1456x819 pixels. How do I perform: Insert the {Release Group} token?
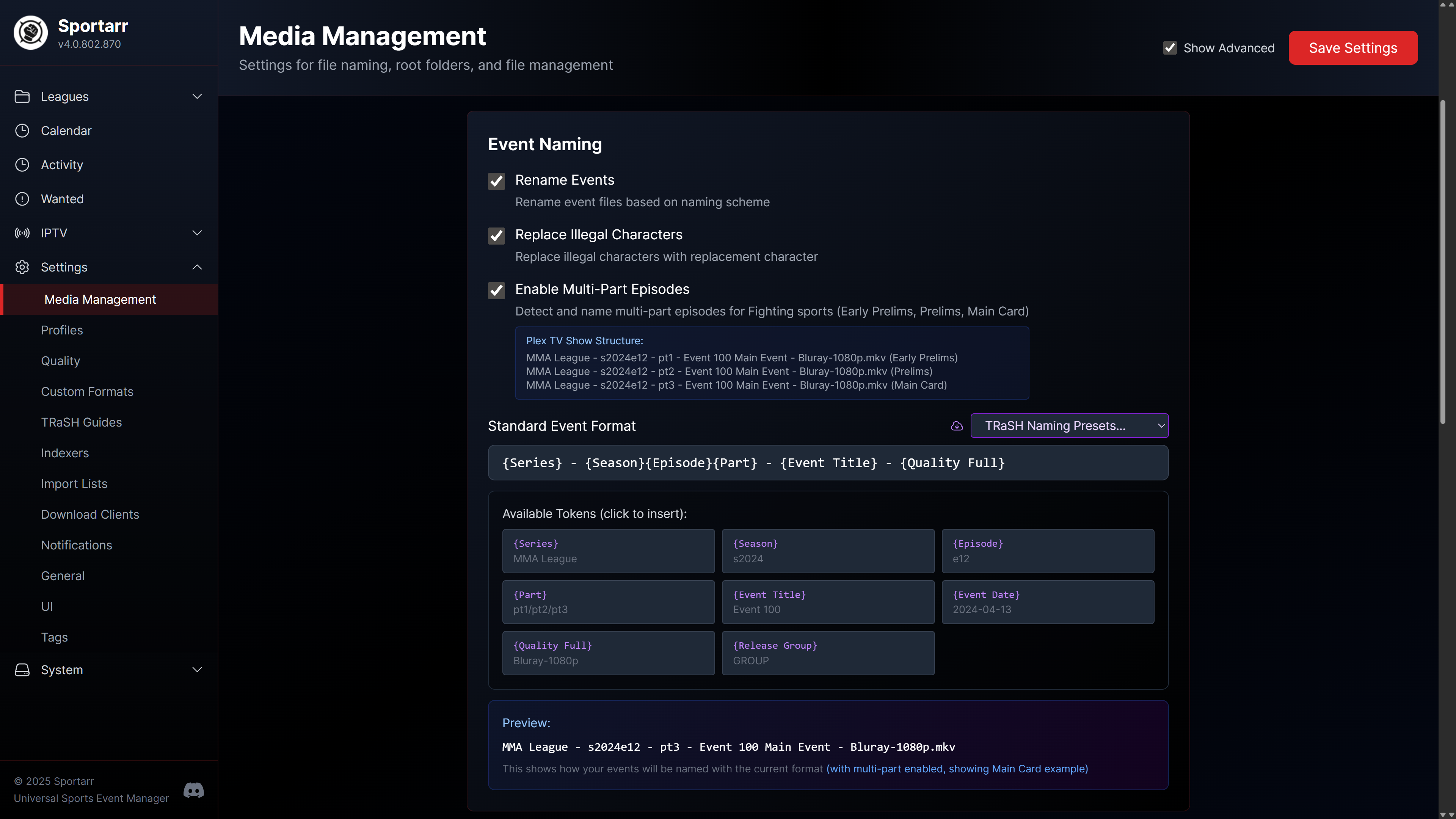click(x=828, y=653)
